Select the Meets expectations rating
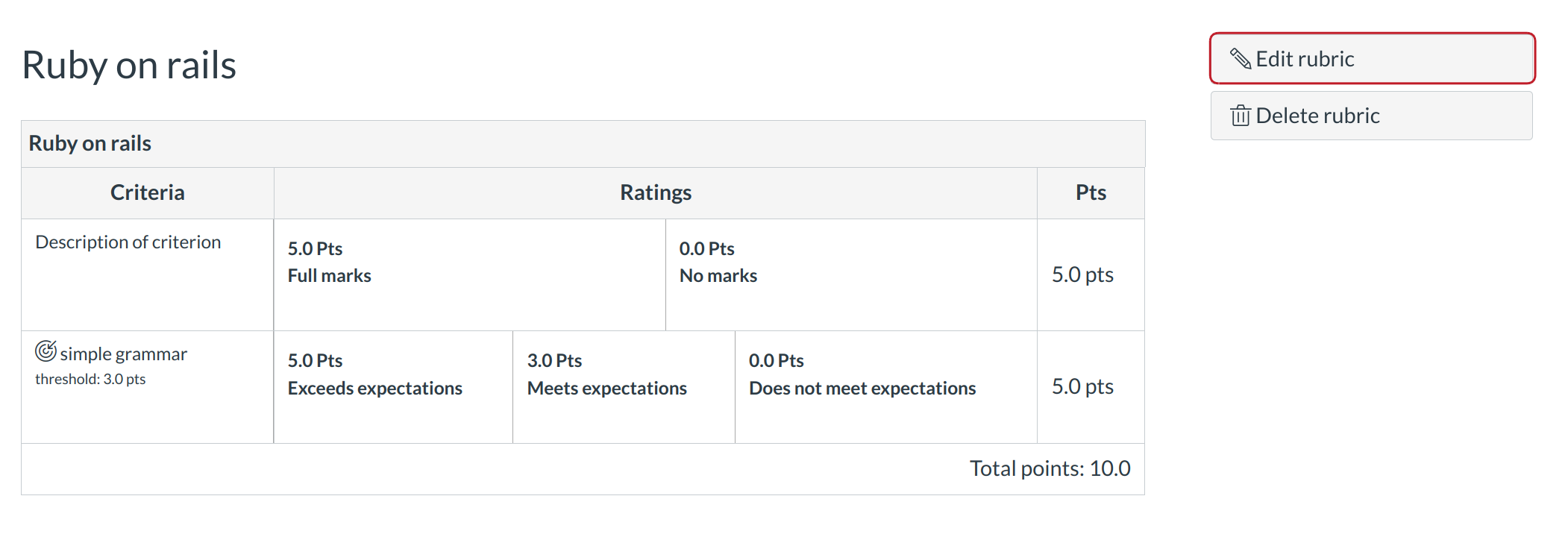 [606, 388]
